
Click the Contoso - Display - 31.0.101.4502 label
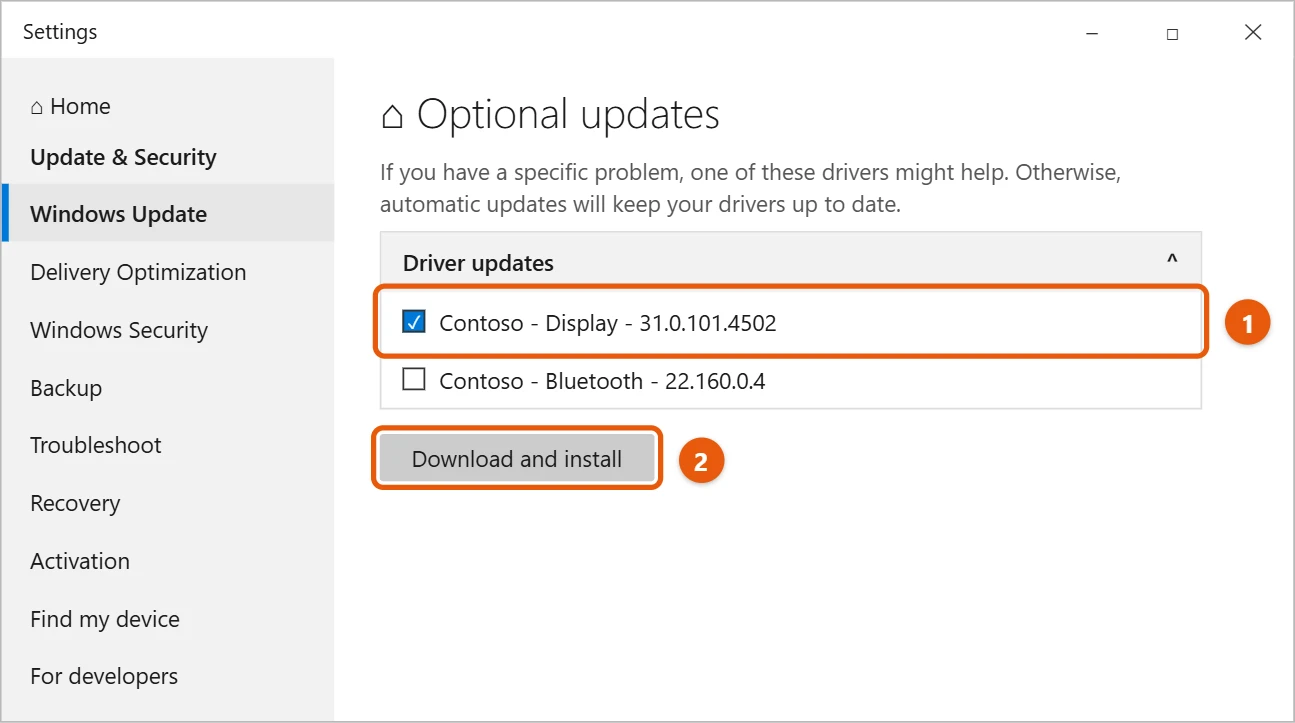tap(608, 323)
